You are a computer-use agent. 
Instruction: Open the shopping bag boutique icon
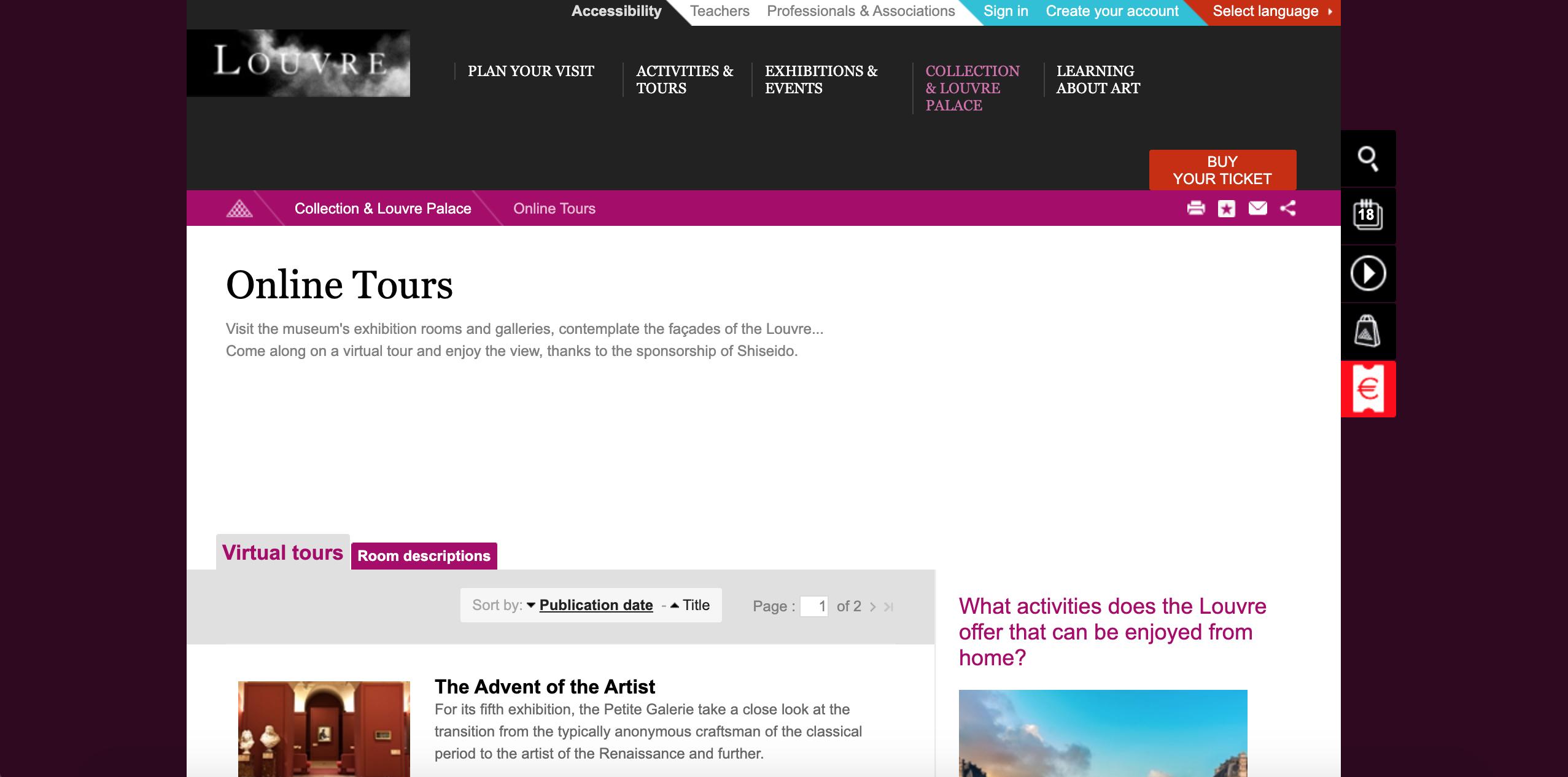pos(1368,331)
